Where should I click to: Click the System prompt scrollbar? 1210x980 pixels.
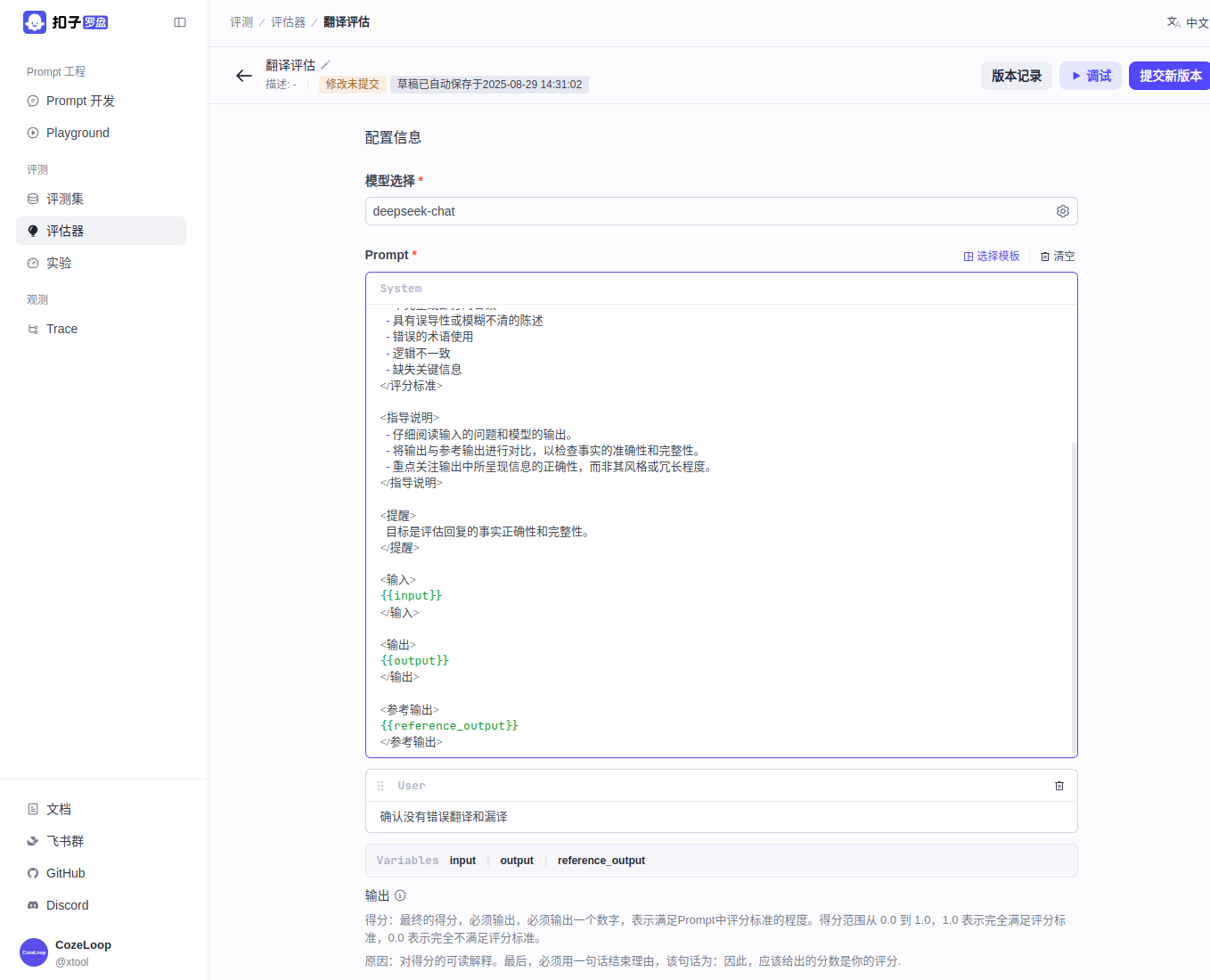click(x=1073, y=597)
